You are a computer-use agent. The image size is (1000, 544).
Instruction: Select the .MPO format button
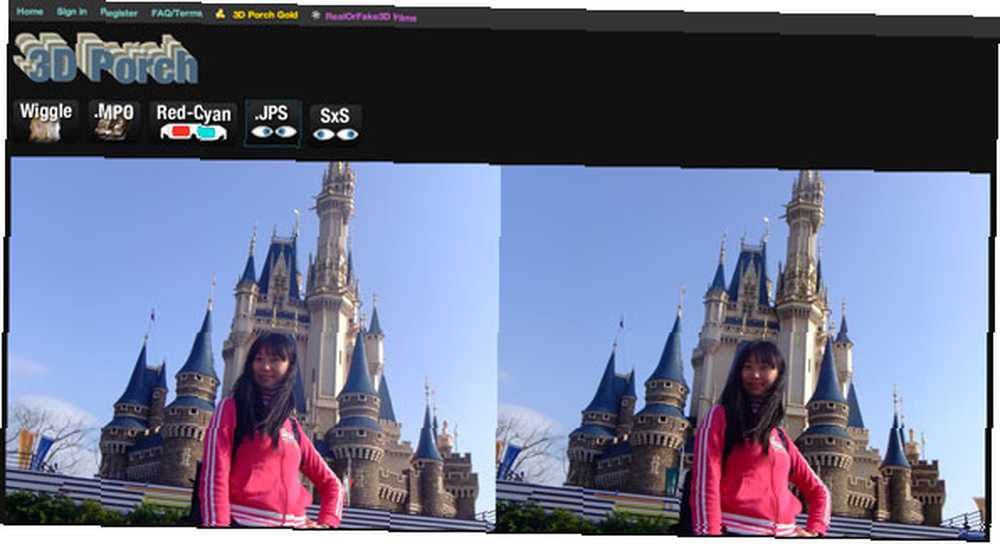114,121
